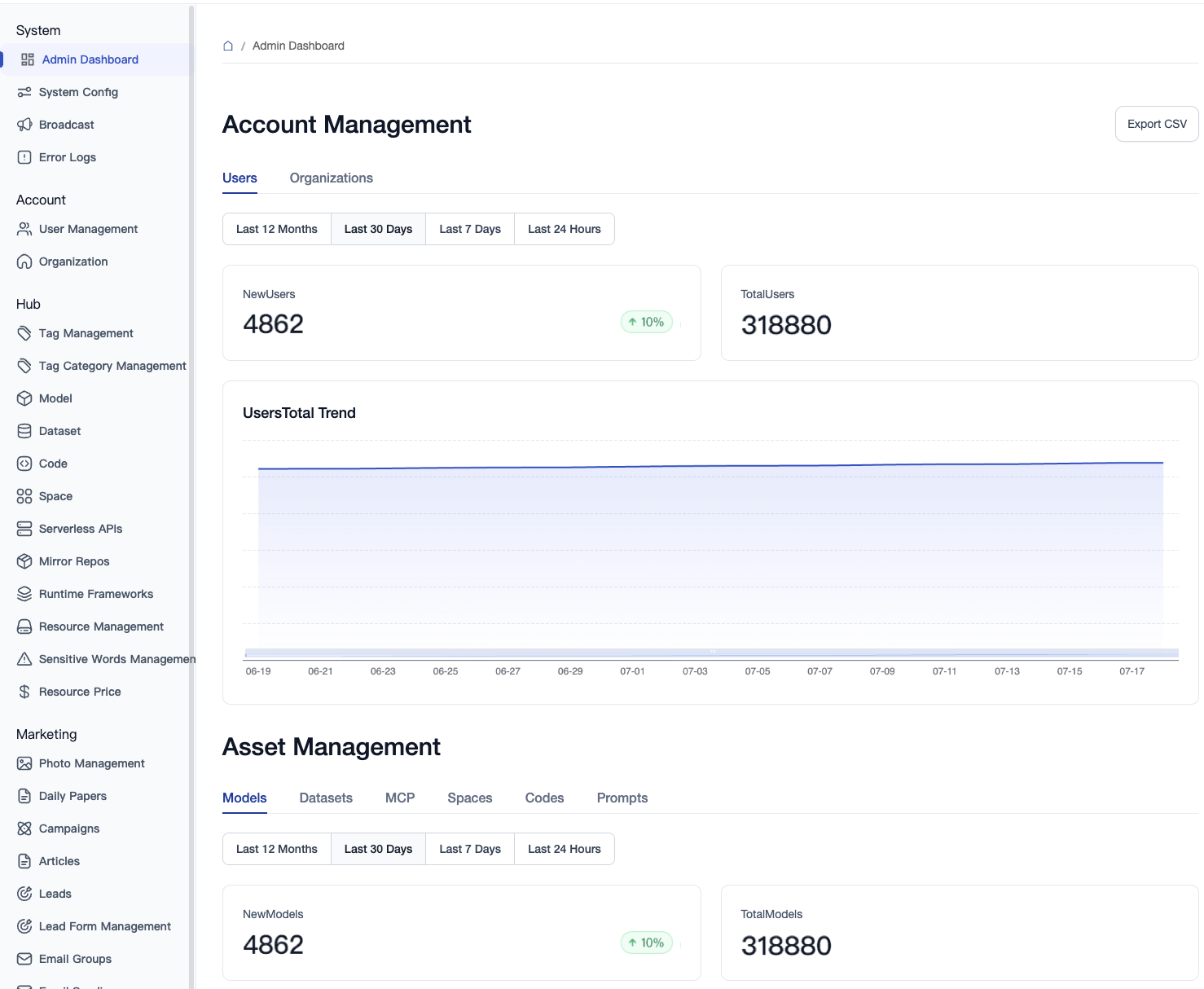1204x989 pixels.
Task: Select Last 12 Months for users
Action: click(x=277, y=229)
